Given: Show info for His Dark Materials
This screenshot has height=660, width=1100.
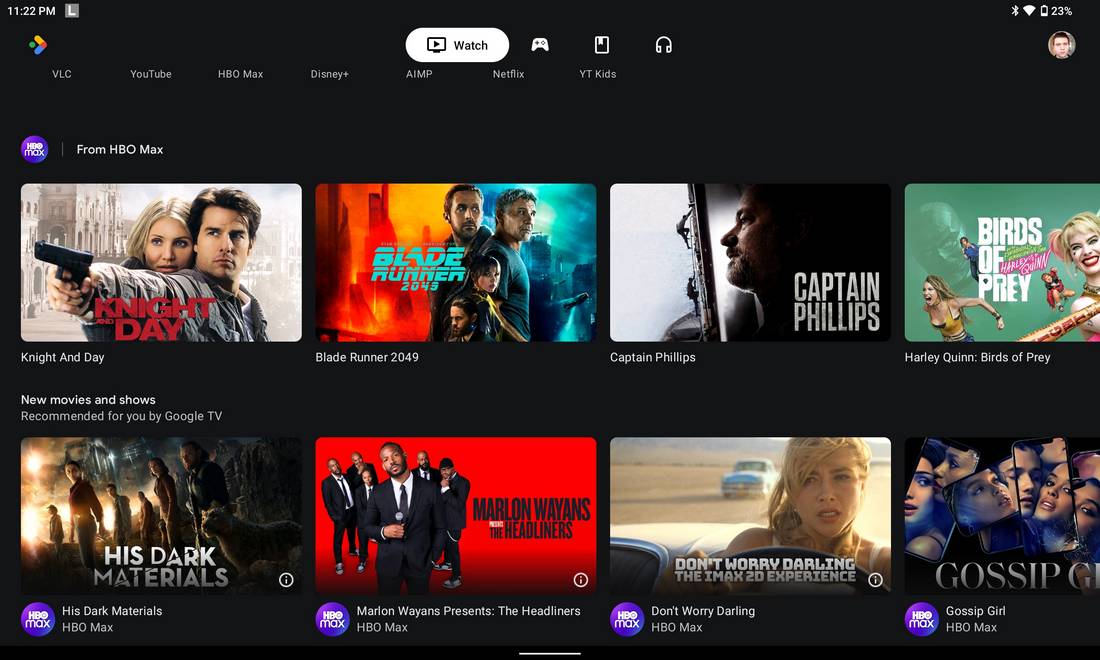Looking at the screenshot, I should (286, 580).
